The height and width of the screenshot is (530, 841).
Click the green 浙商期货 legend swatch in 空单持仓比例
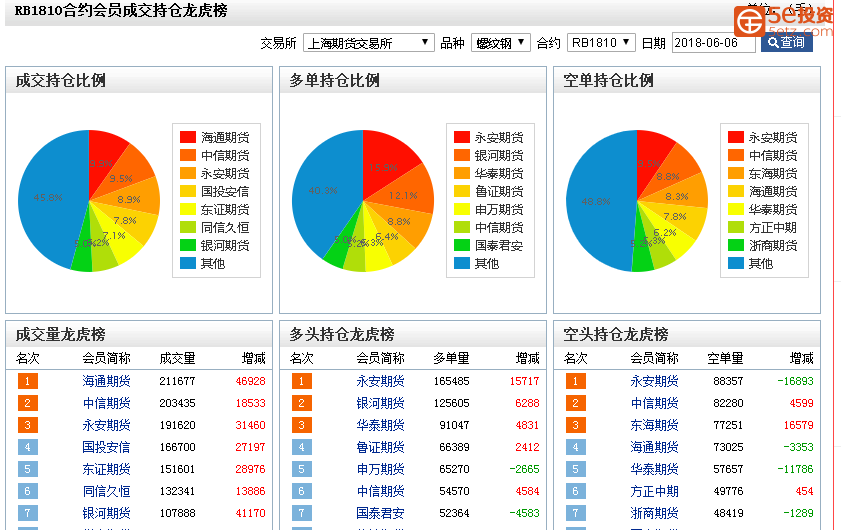pyautogui.click(x=736, y=245)
